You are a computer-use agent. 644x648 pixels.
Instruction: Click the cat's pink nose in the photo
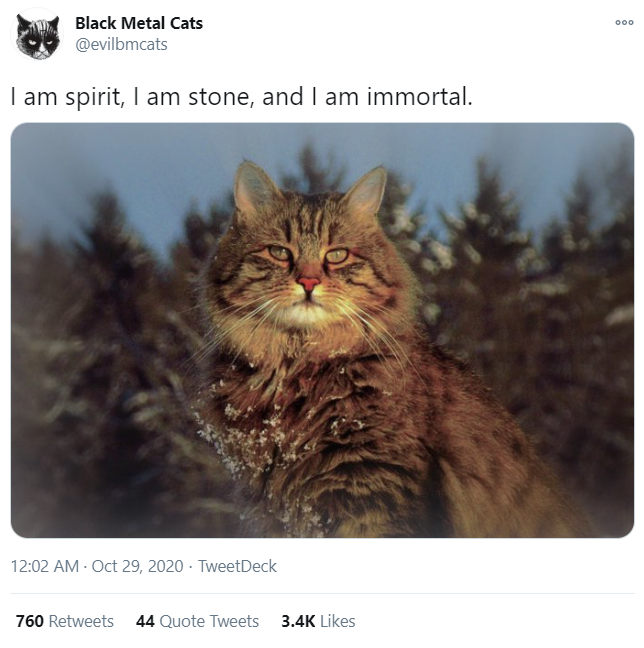pos(309,284)
